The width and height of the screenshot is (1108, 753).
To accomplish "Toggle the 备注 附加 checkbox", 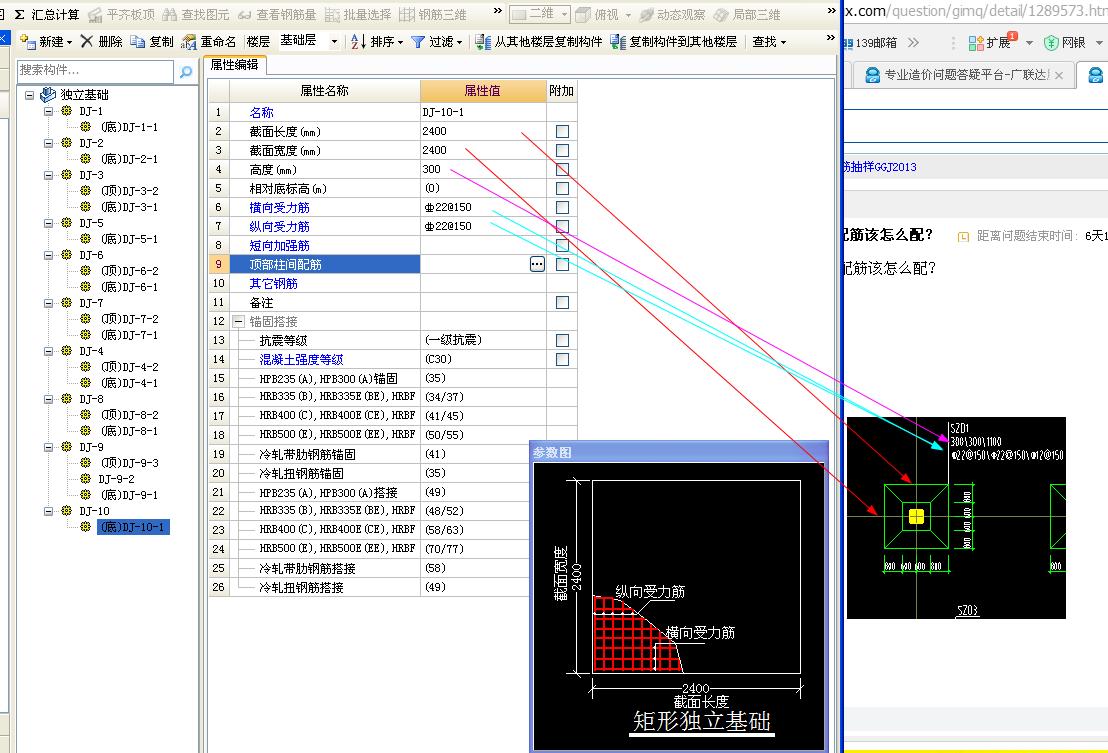I will pyautogui.click(x=562, y=302).
